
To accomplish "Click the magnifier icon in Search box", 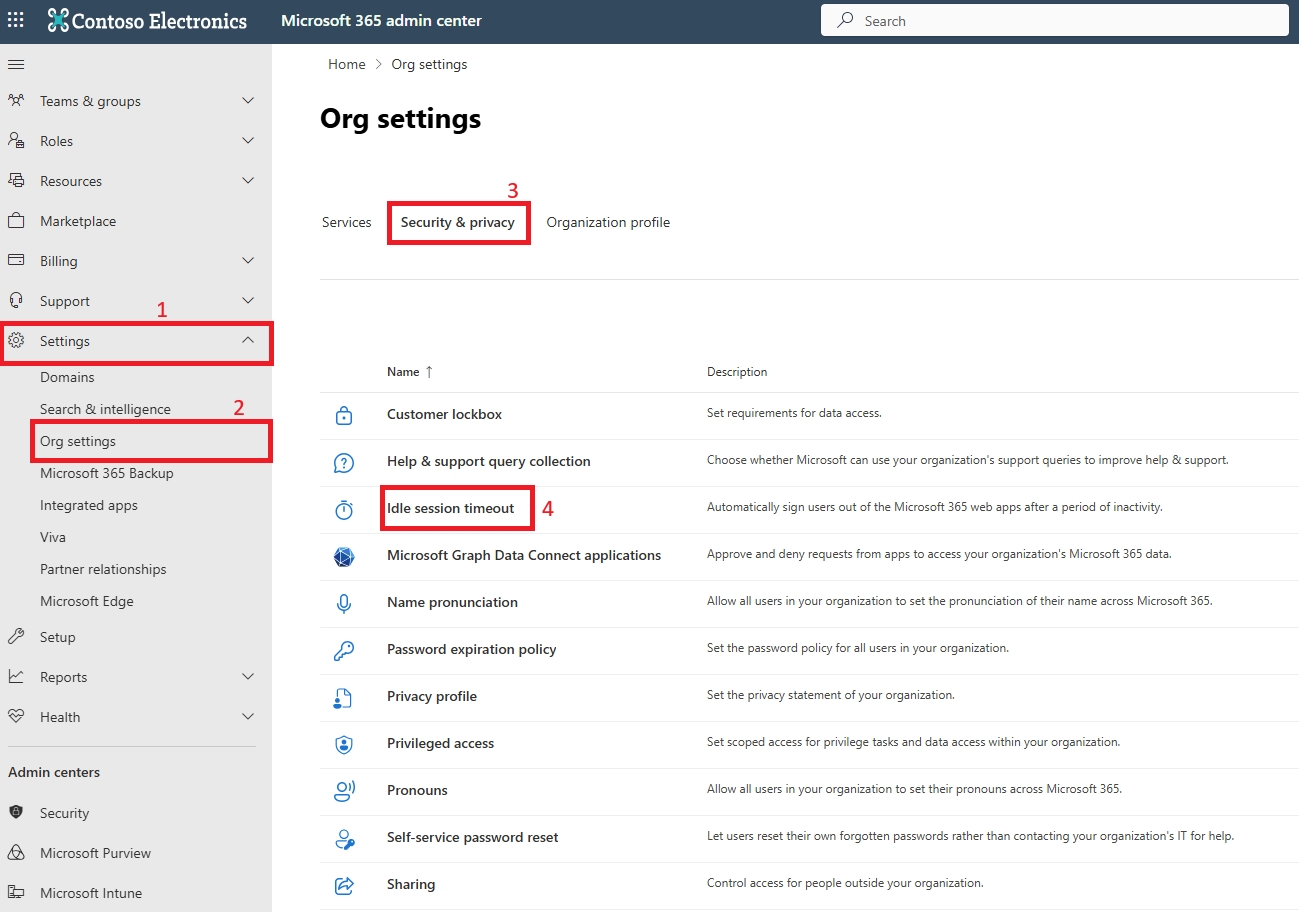I will 846,20.
